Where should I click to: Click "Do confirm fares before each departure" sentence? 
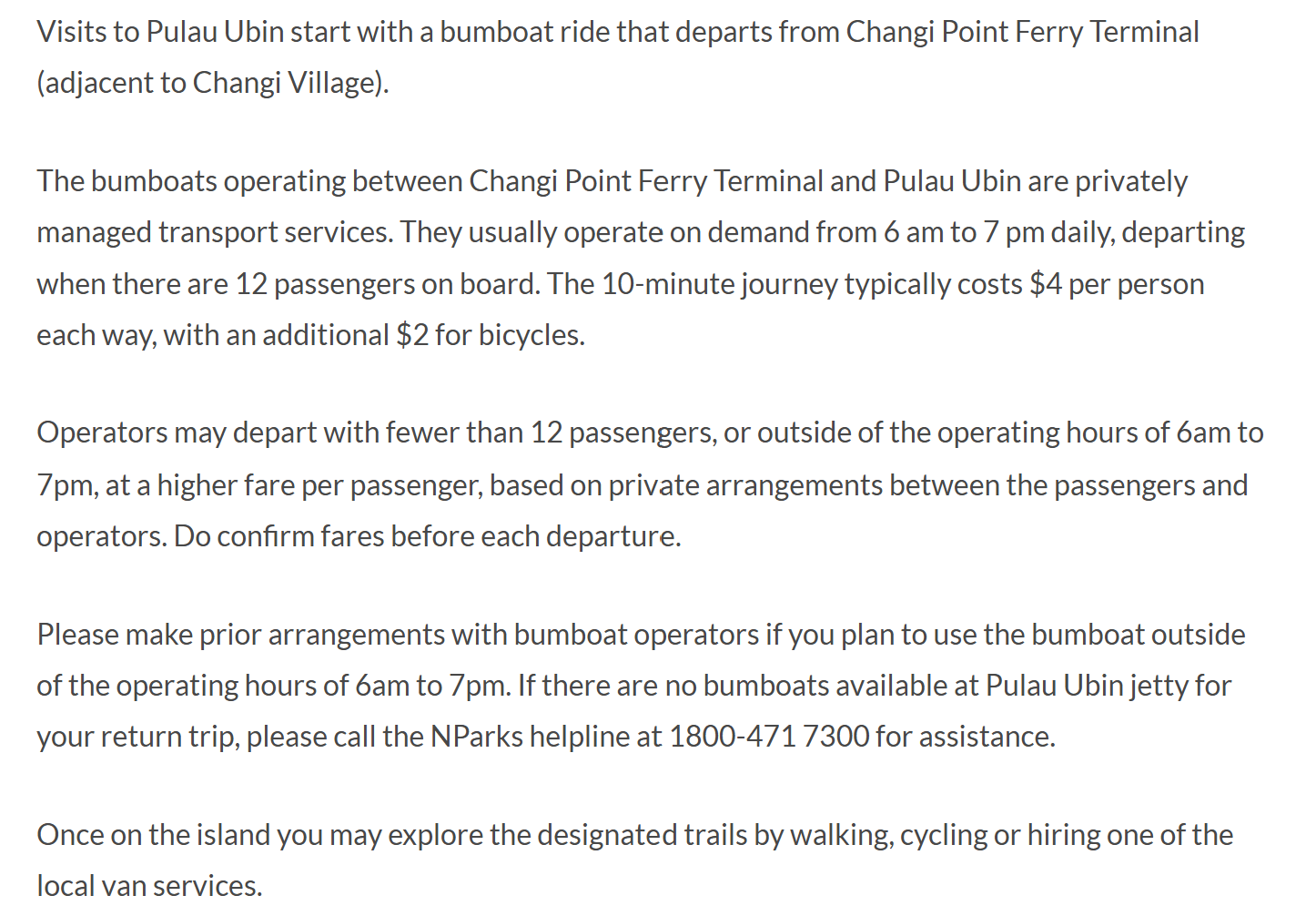(427, 535)
